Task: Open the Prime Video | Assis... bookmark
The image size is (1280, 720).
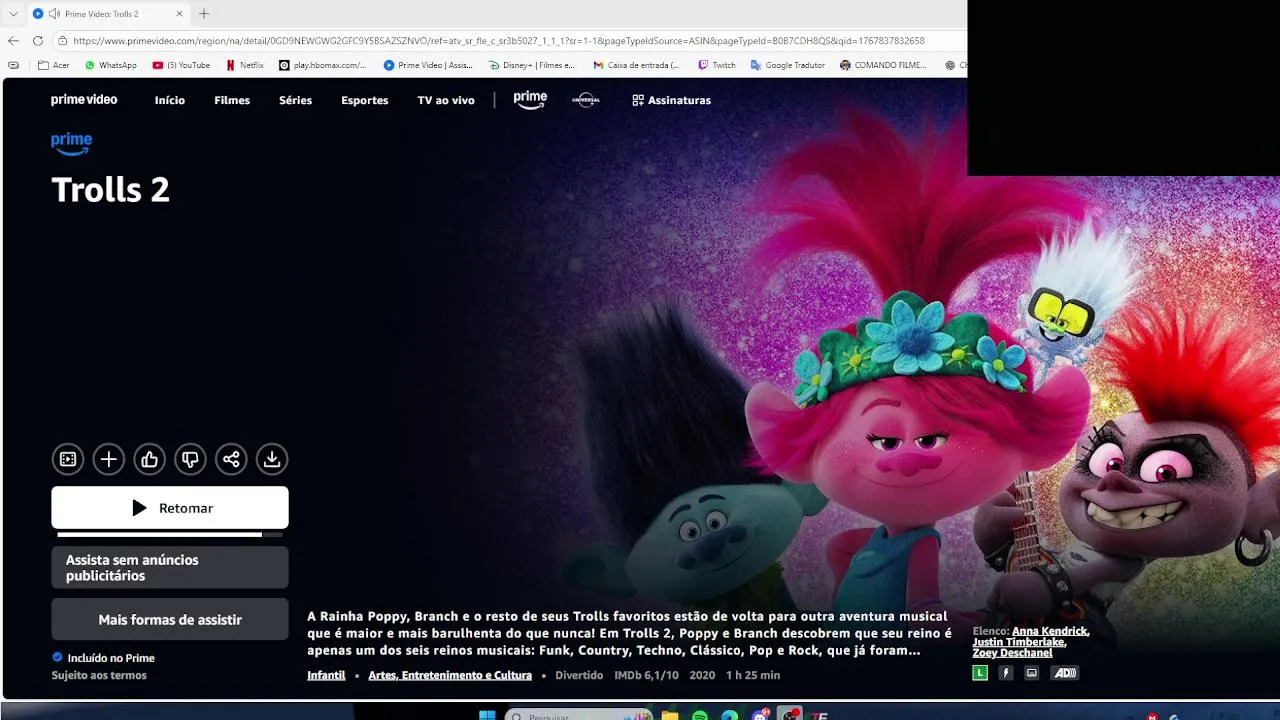Action: coord(428,65)
